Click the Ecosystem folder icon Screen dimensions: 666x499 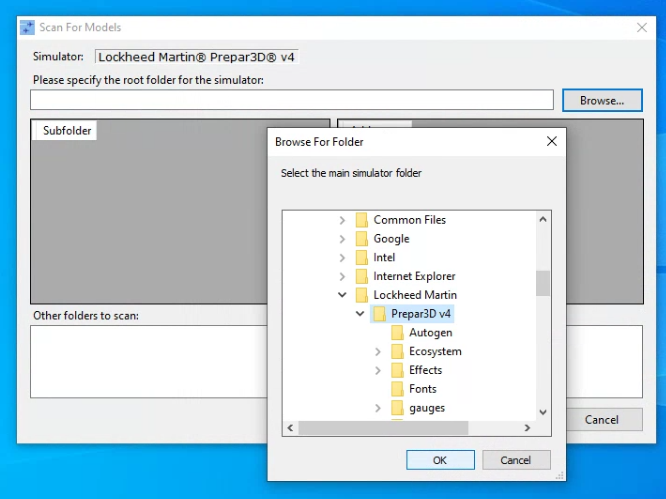coord(397,351)
